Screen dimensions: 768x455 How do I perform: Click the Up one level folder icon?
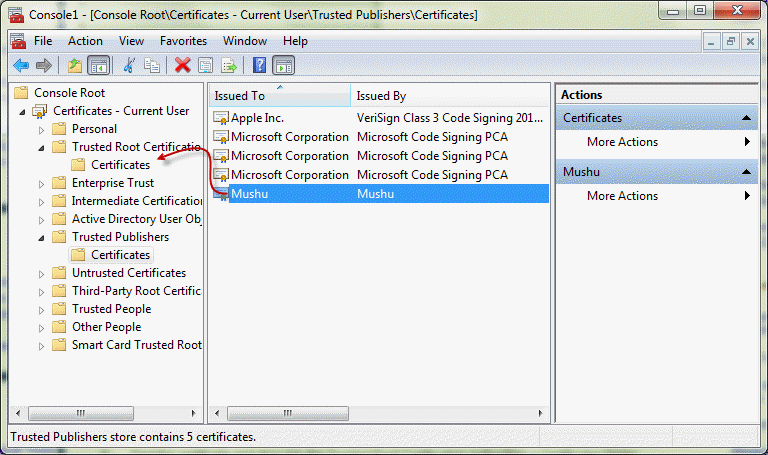75,65
